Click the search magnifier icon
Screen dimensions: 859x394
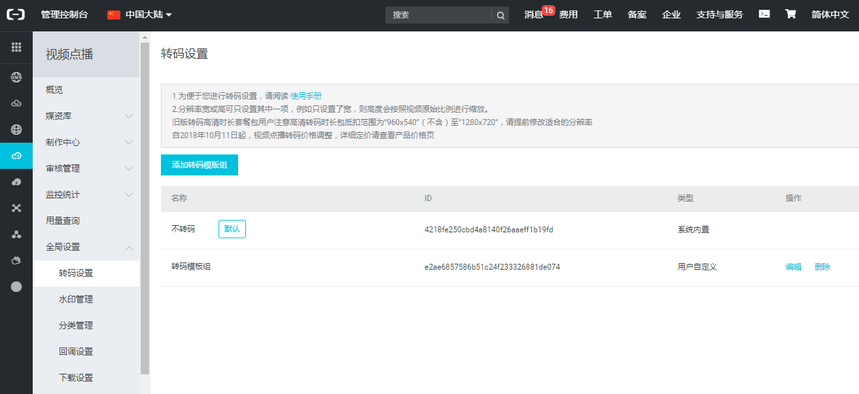point(500,15)
